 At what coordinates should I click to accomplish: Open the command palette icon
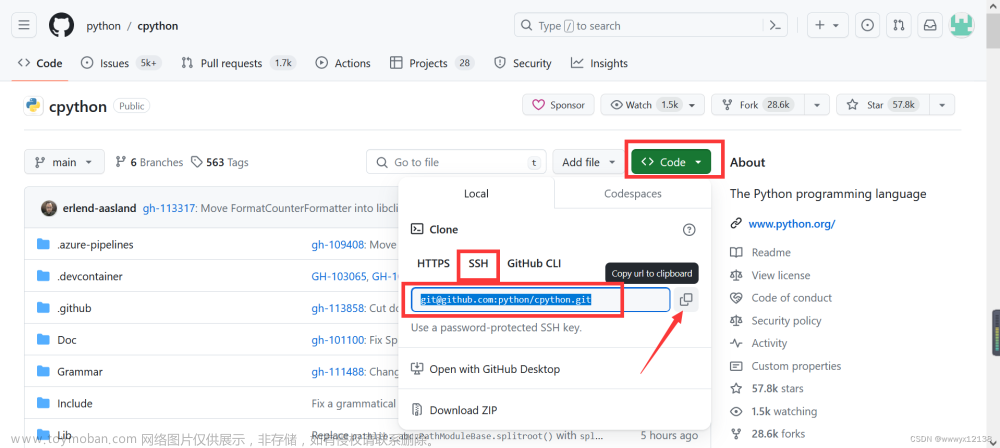pyautogui.click(x=775, y=26)
